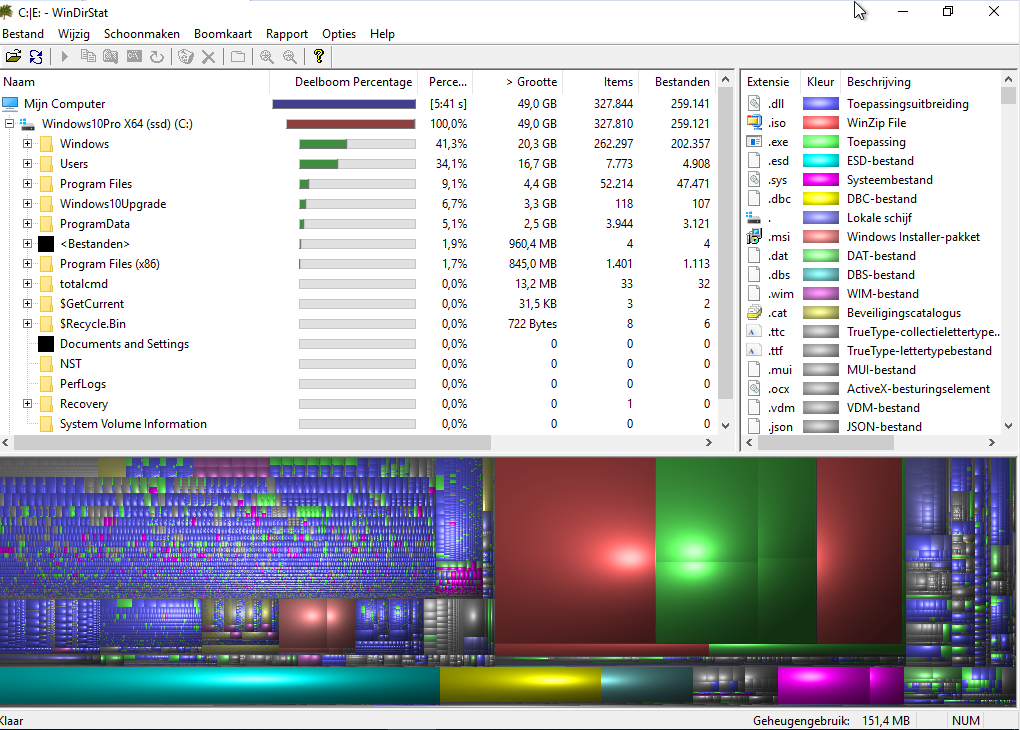
Task: Select the ProgramData folder row
Action: pos(95,224)
